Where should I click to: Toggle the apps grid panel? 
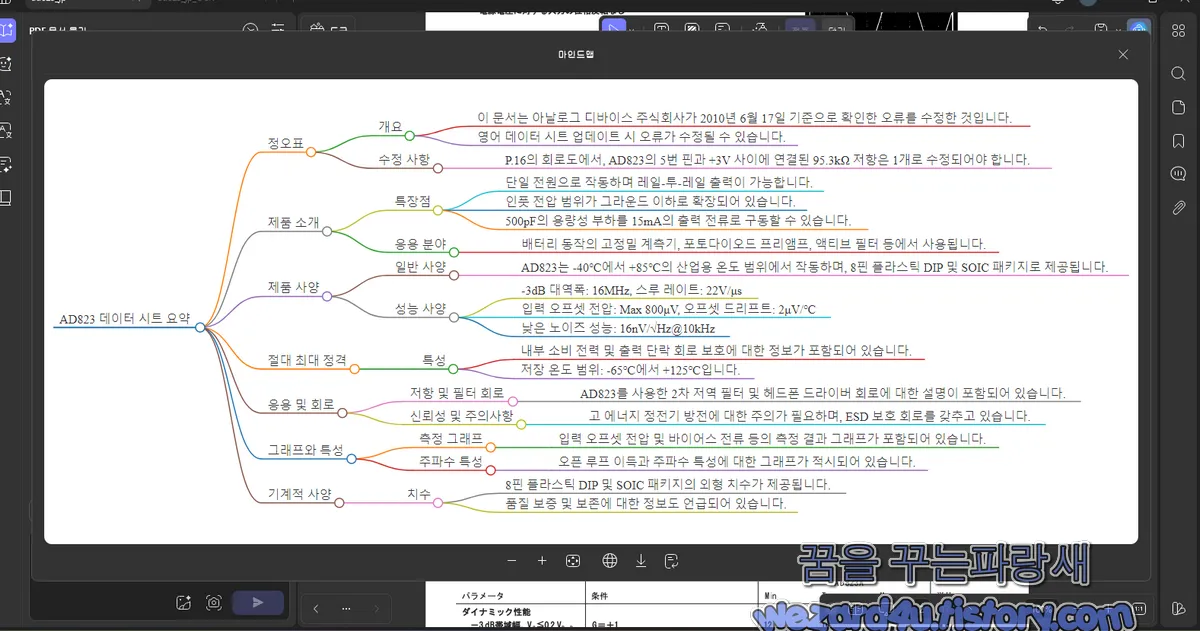(x=1176, y=30)
